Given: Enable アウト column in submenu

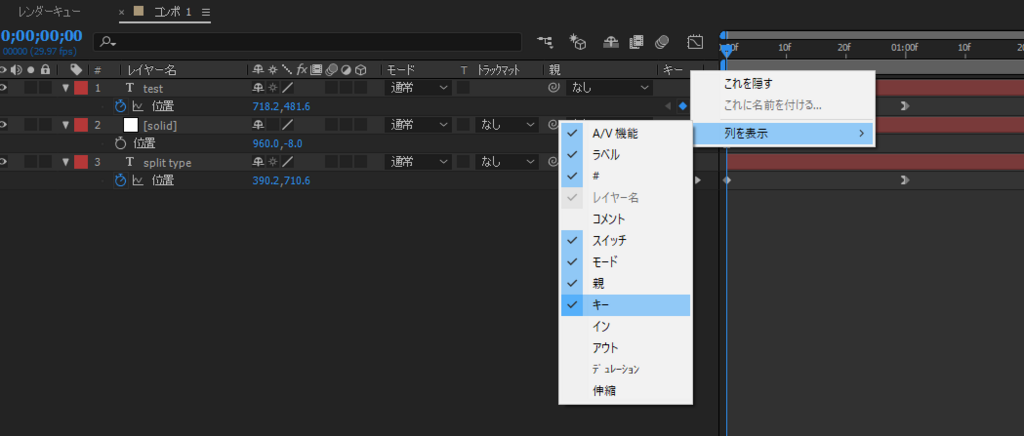Looking at the screenshot, I should pyautogui.click(x=625, y=347).
